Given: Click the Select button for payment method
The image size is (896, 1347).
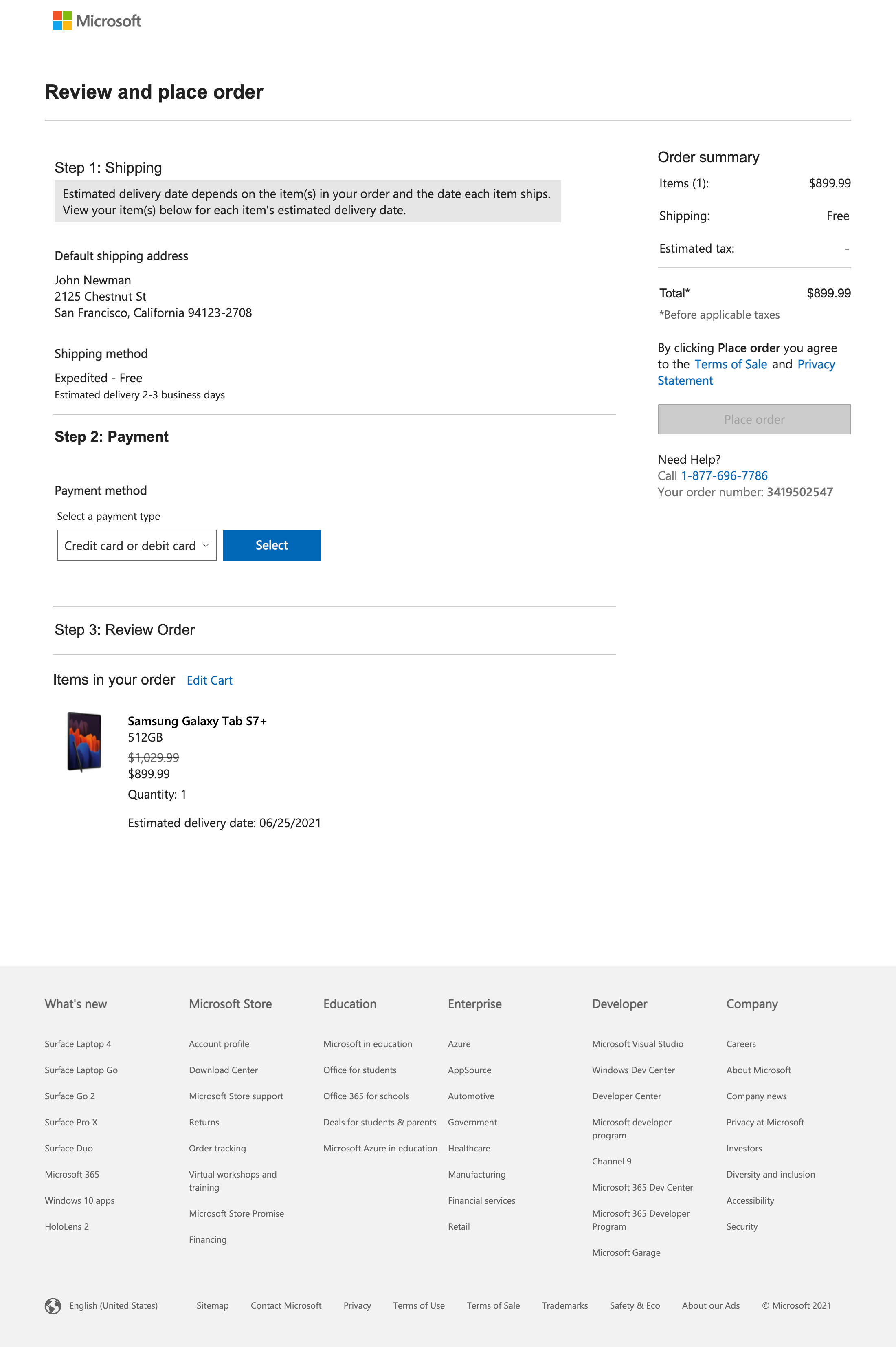Looking at the screenshot, I should pyautogui.click(x=271, y=545).
